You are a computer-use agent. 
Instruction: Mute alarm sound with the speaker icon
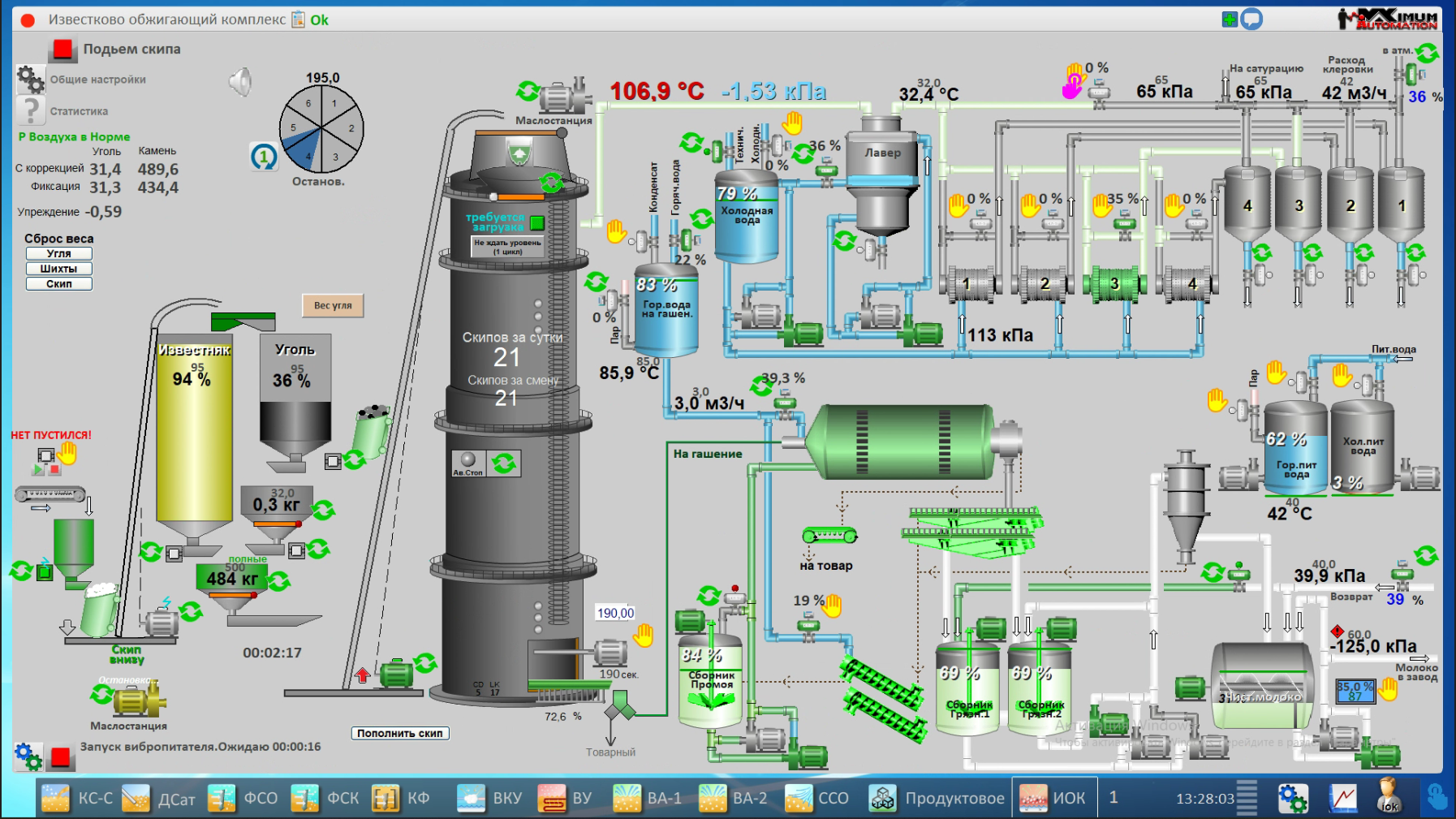click(x=240, y=81)
